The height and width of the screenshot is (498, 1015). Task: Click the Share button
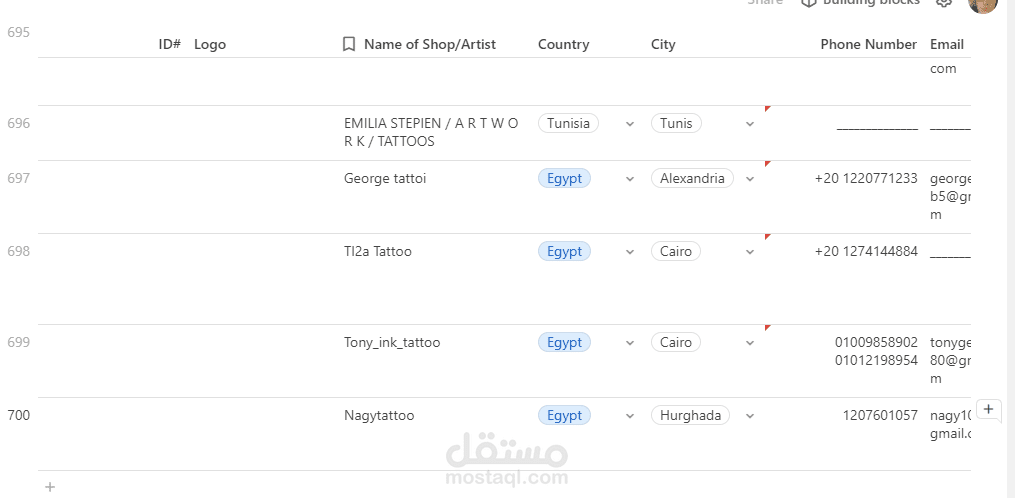(765, 3)
